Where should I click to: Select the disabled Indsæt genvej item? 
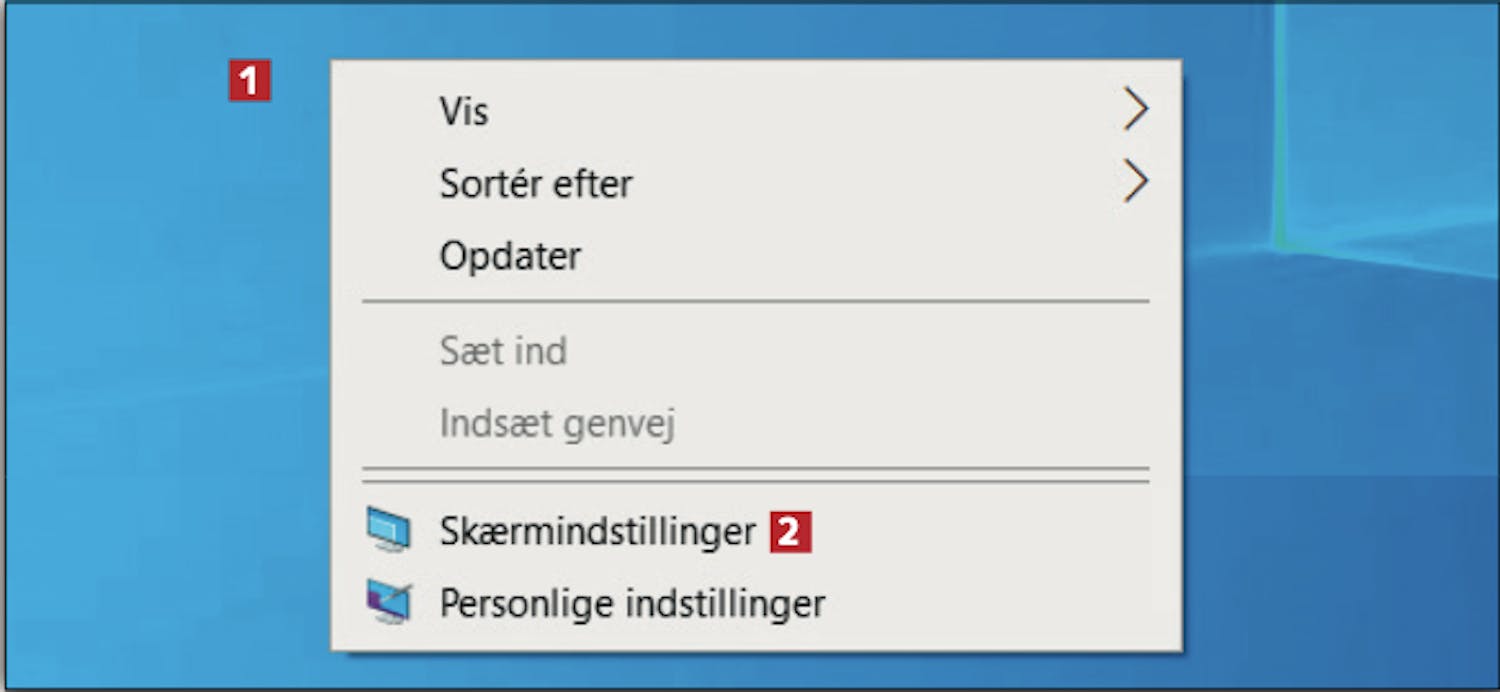[x=756, y=424]
